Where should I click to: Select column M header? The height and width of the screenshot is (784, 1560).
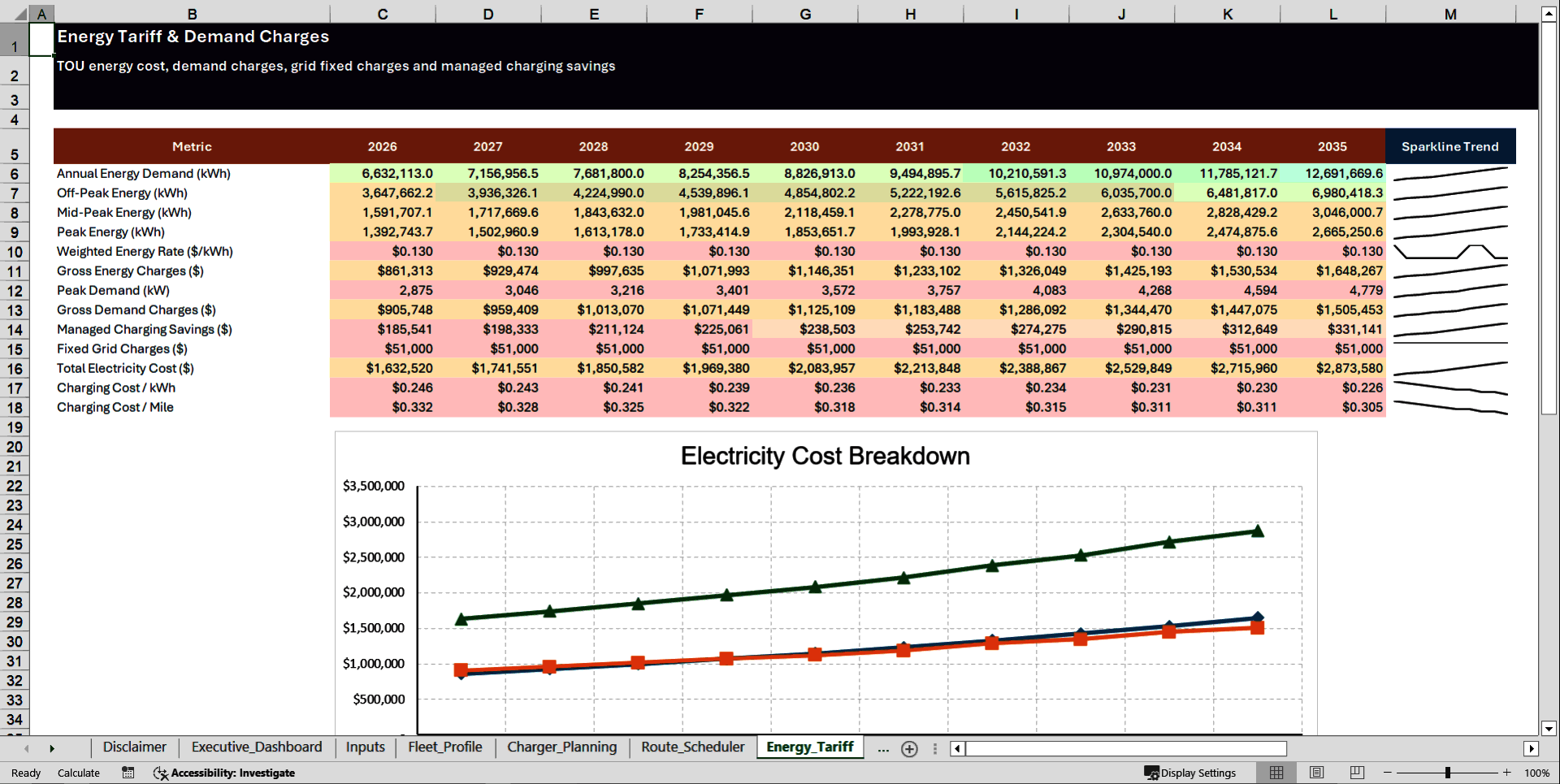[x=1450, y=14]
